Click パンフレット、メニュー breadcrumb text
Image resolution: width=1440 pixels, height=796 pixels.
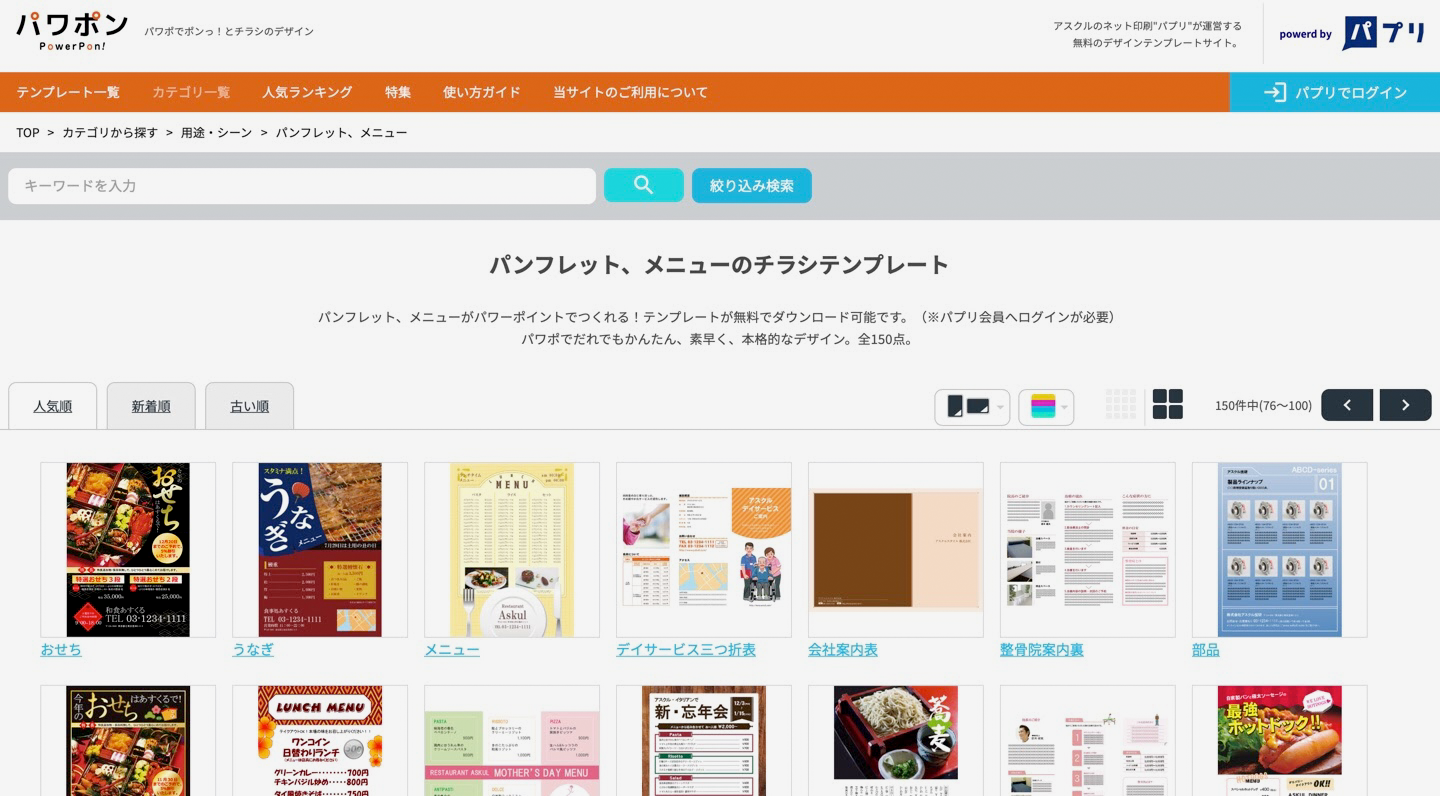click(x=341, y=132)
